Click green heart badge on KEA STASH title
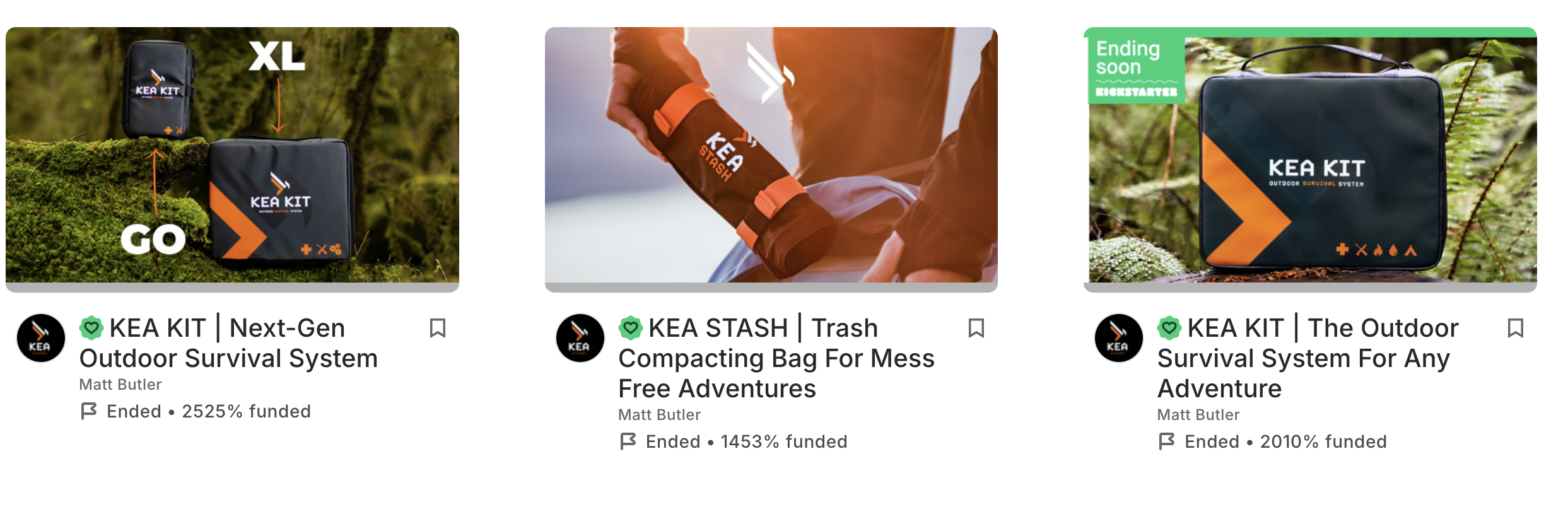The width and height of the screenshot is (1568, 531). click(630, 328)
